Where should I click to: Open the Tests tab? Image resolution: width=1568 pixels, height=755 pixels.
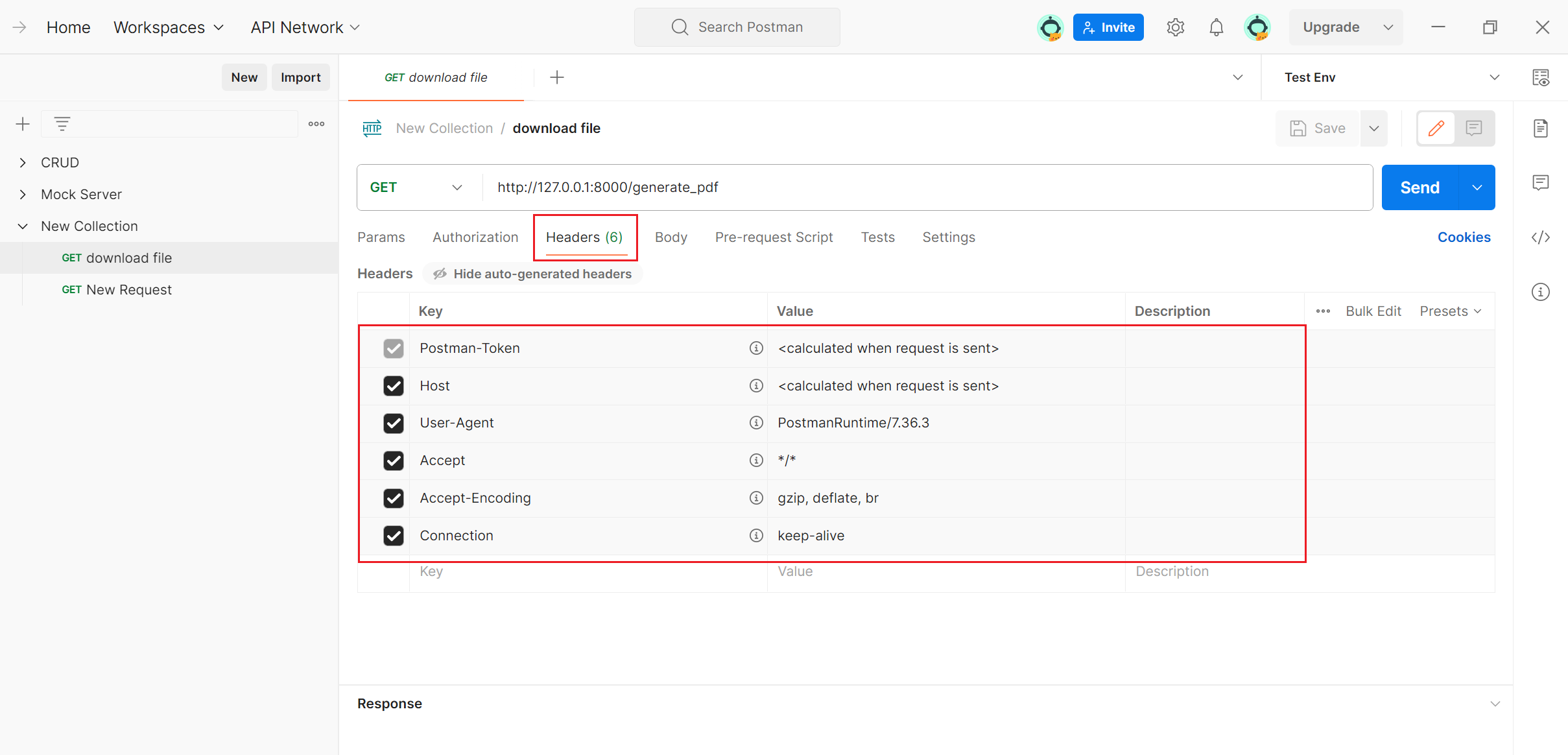tap(877, 237)
